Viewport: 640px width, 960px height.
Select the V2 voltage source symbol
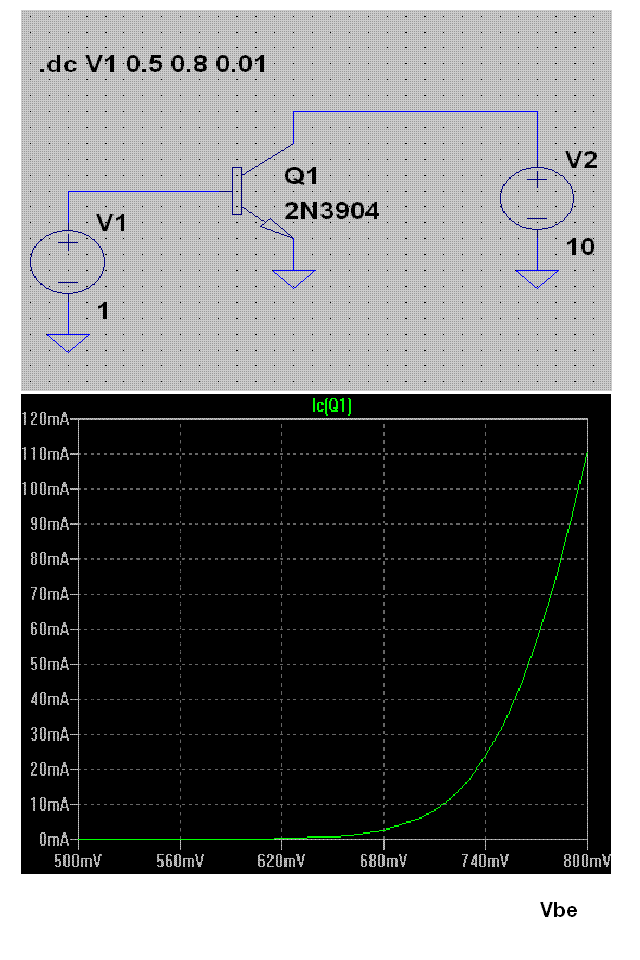click(x=537, y=198)
